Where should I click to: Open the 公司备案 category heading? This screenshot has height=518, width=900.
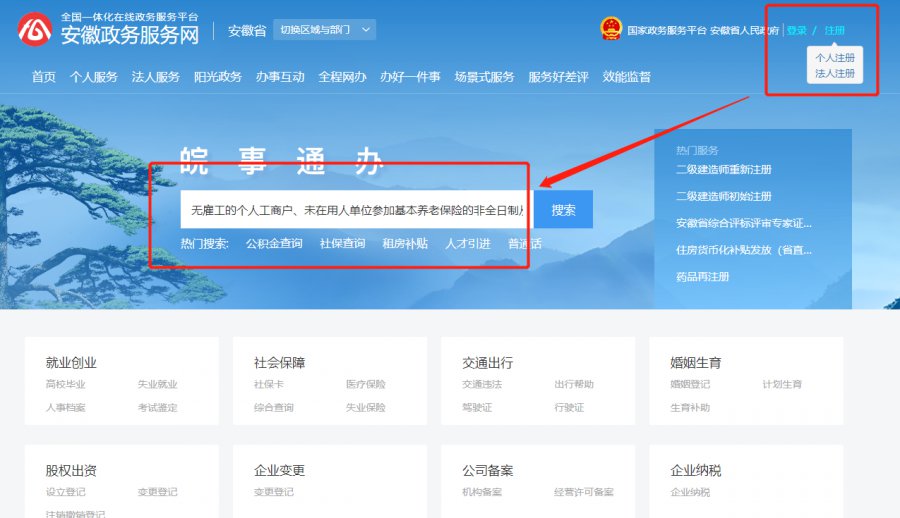(x=488, y=471)
